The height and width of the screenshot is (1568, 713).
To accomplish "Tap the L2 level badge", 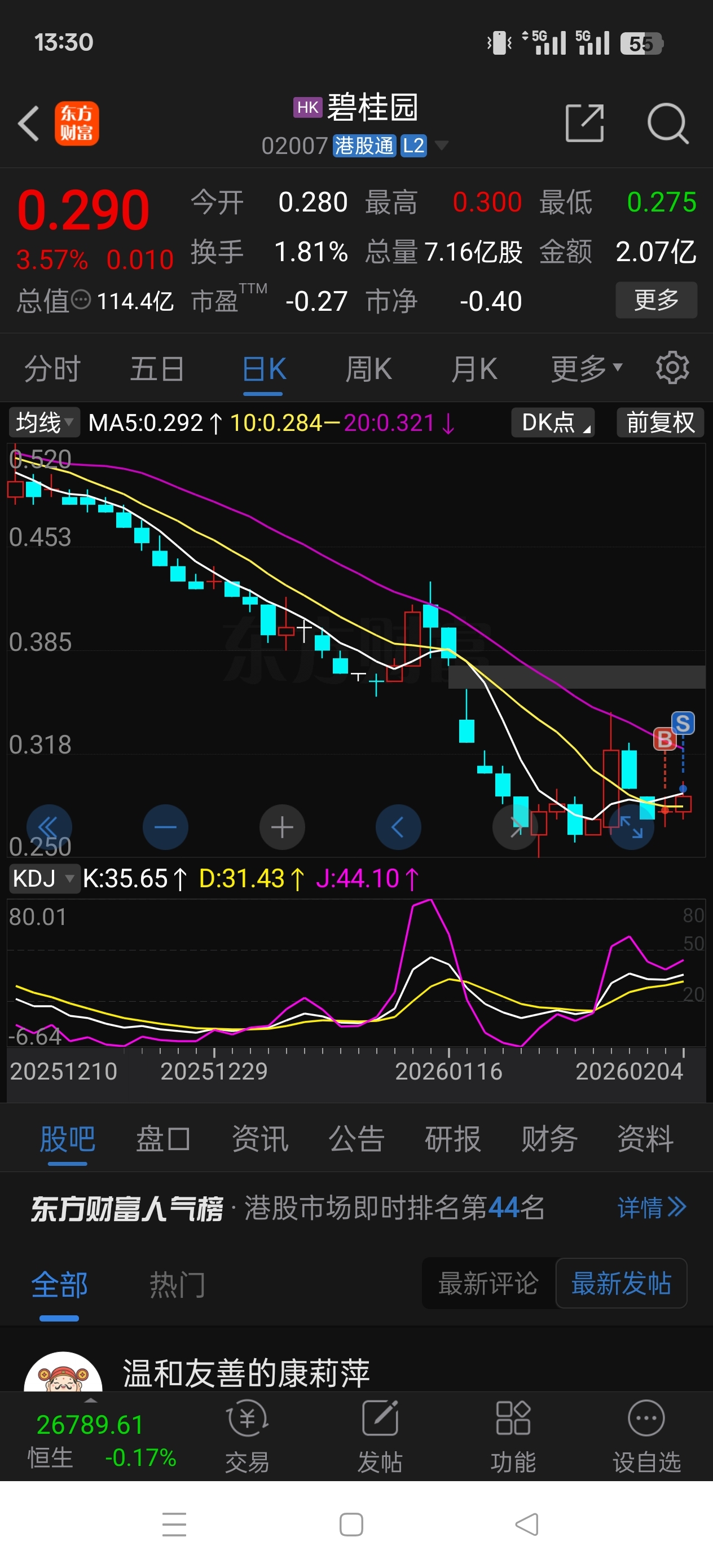I will (x=413, y=146).
